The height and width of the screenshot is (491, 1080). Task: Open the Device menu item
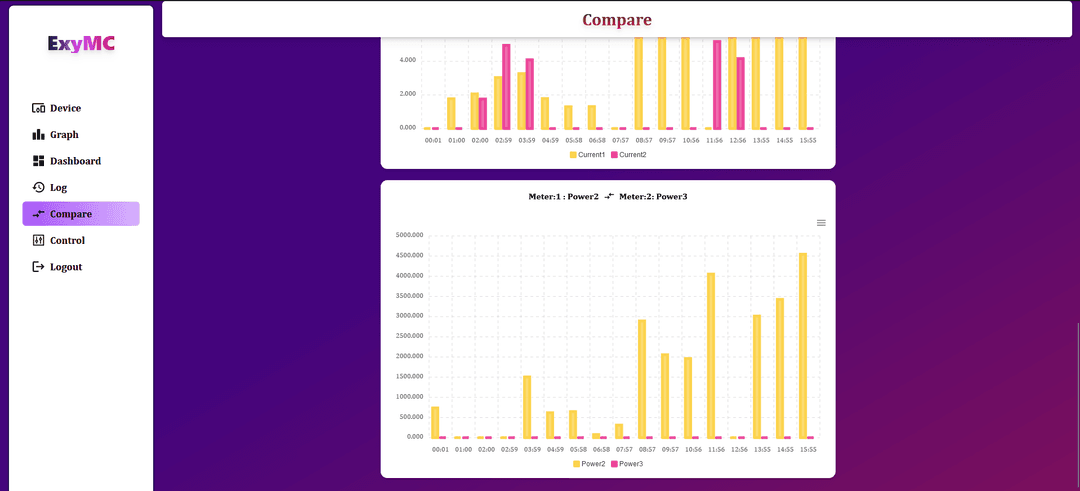(65, 108)
